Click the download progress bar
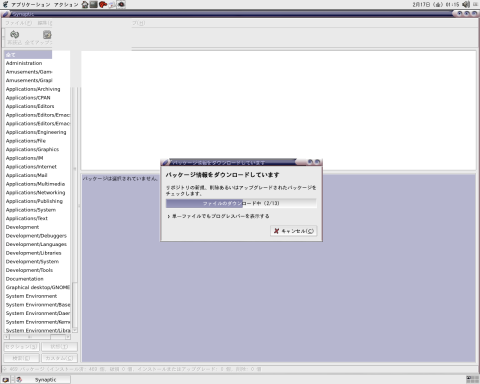The height and width of the screenshot is (384, 480). (241, 203)
